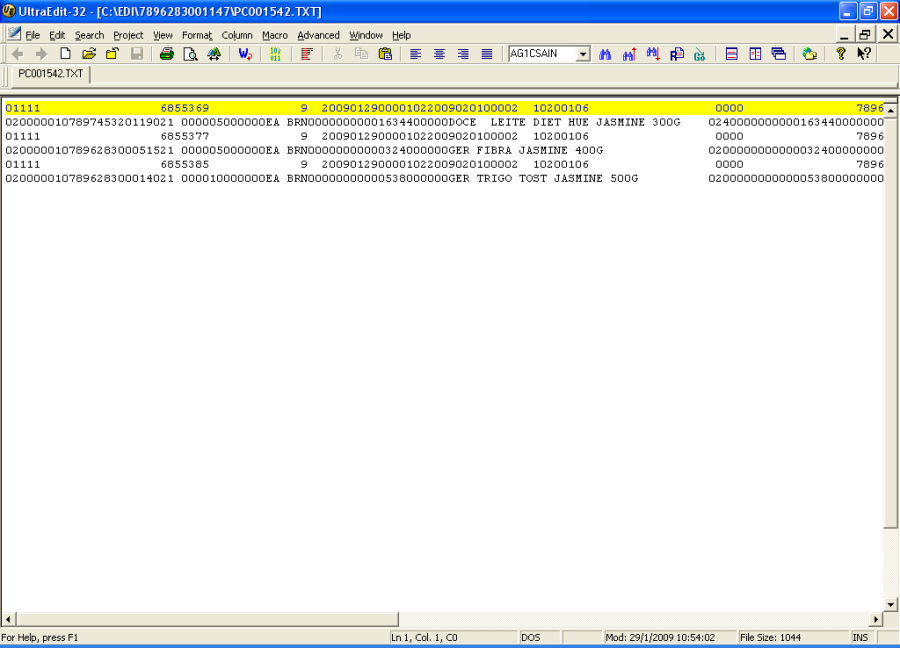900x648 pixels.
Task: Open Help with the question mark icon
Action: tap(841, 54)
